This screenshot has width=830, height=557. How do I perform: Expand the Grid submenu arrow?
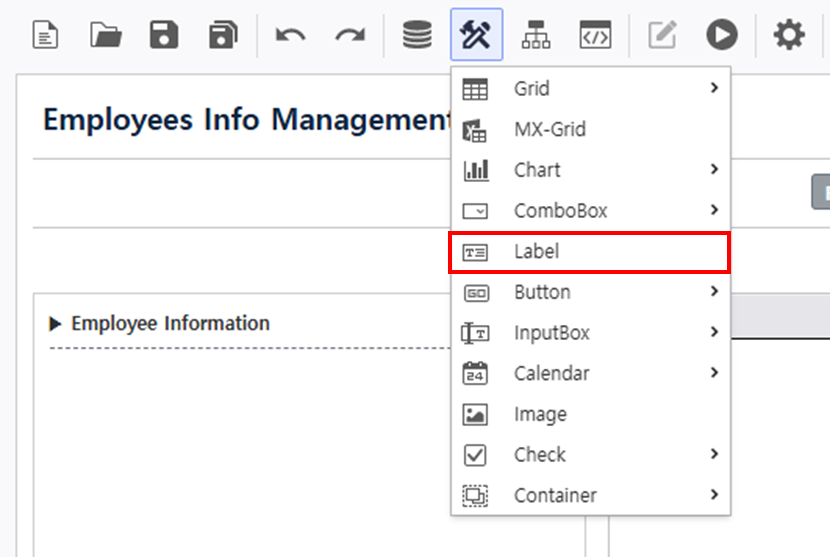(714, 88)
